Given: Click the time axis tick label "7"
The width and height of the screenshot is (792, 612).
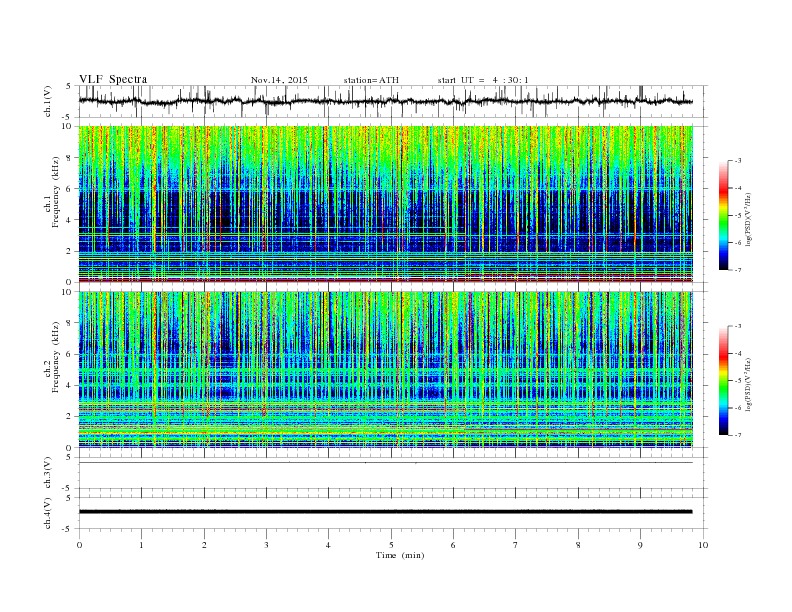Looking at the screenshot, I should (516, 545).
